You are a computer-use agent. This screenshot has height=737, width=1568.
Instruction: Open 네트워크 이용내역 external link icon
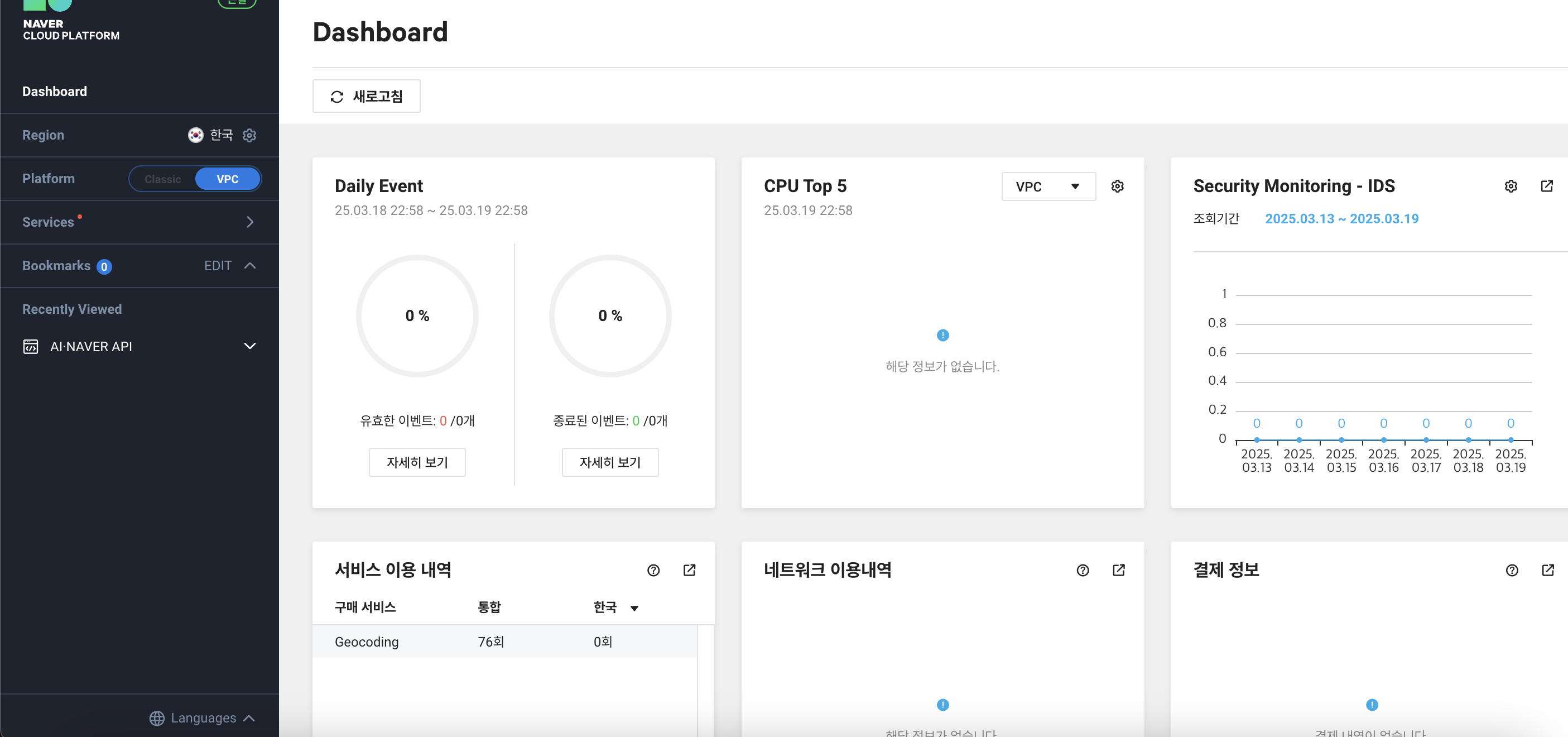click(x=1119, y=570)
